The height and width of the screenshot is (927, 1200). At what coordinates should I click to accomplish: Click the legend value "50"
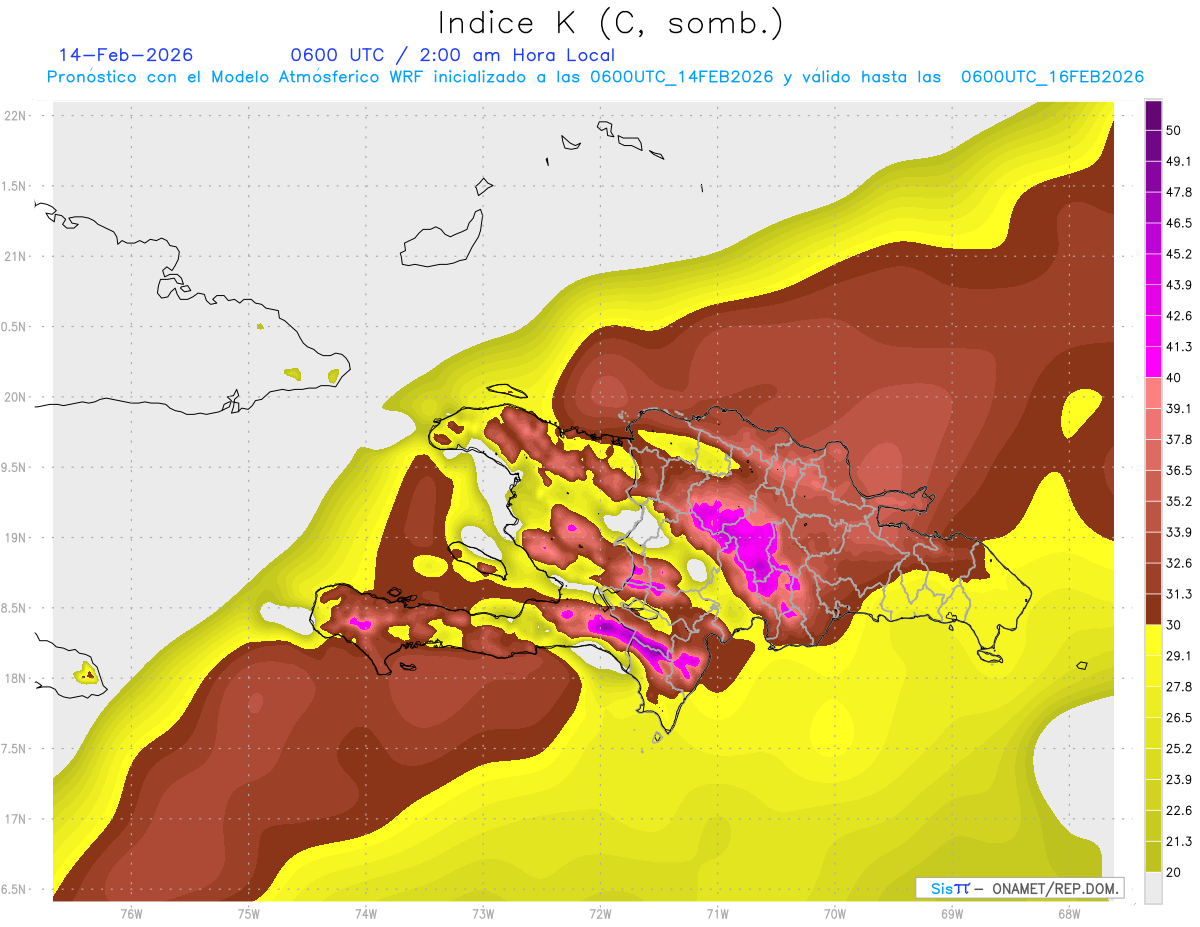click(1174, 130)
